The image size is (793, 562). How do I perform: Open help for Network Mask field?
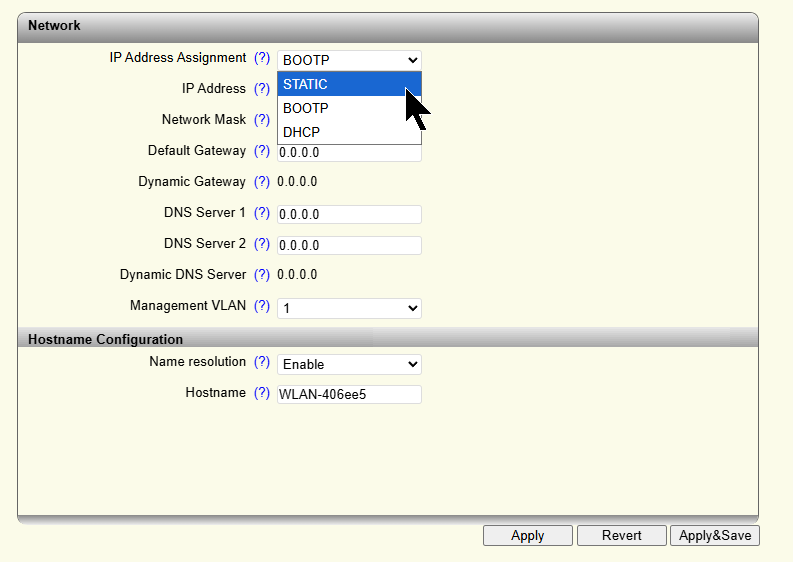[262, 120]
